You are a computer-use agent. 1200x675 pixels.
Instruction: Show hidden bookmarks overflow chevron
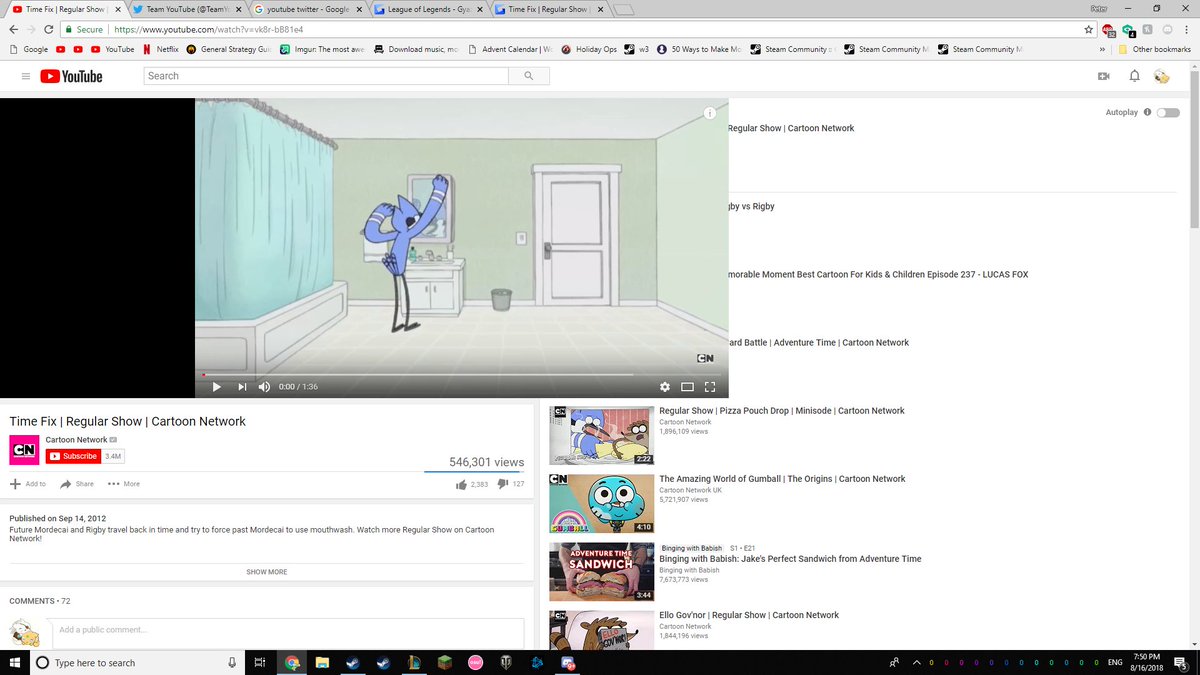tap(1102, 49)
